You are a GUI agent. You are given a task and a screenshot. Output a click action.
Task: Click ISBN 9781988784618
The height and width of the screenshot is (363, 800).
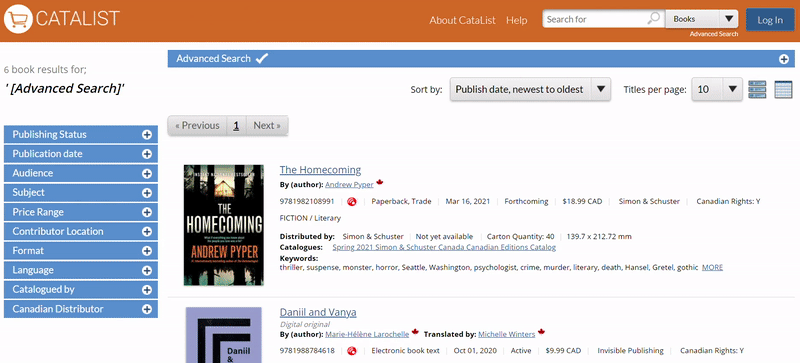pos(307,351)
